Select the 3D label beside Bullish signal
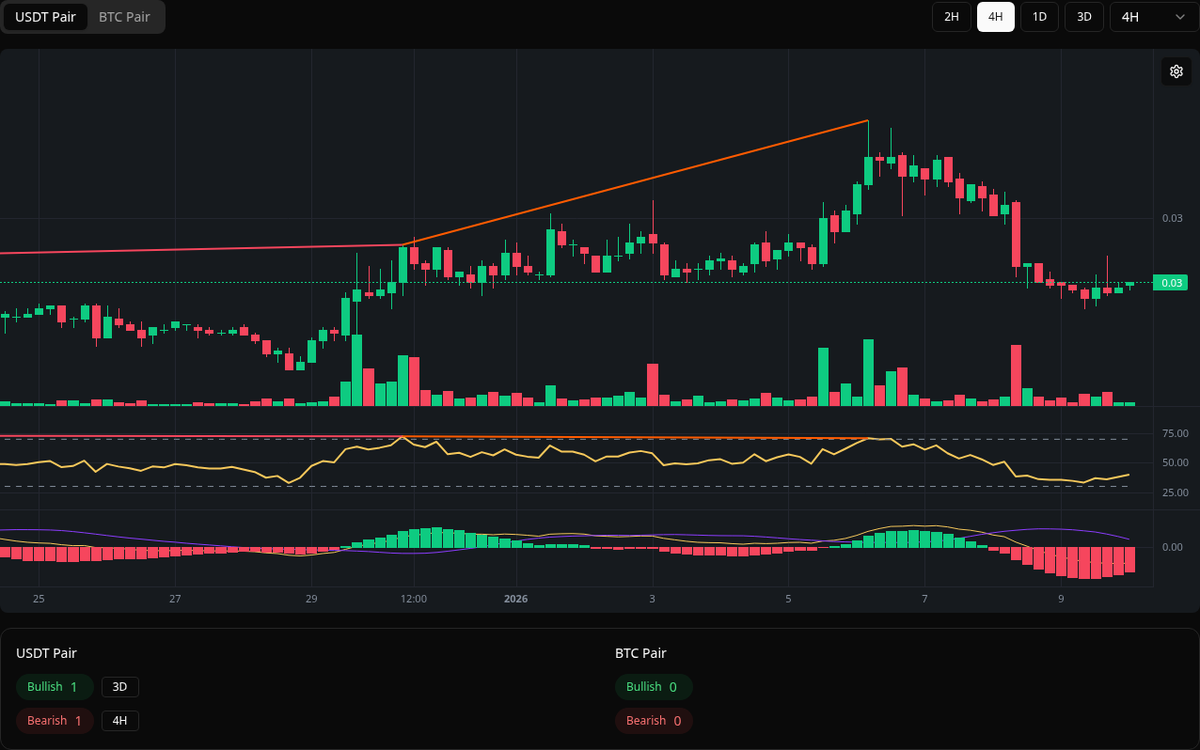The width and height of the screenshot is (1200, 750). tap(120, 687)
